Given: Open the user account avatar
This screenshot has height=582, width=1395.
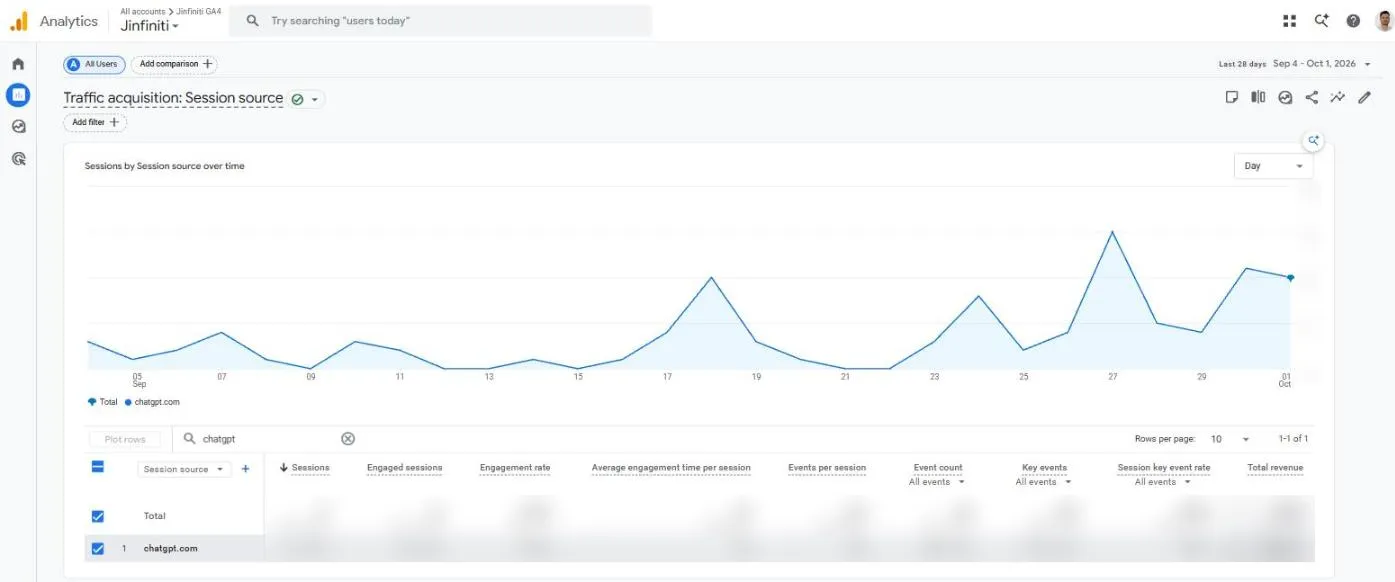Looking at the screenshot, I should (1384, 21).
